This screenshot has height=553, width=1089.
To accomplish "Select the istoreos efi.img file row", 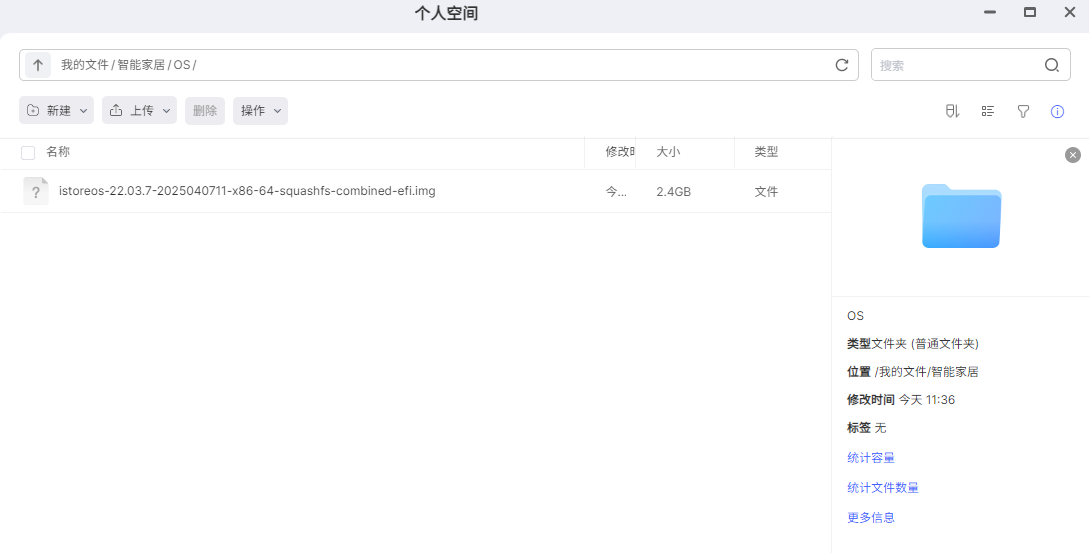I will pos(247,191).
